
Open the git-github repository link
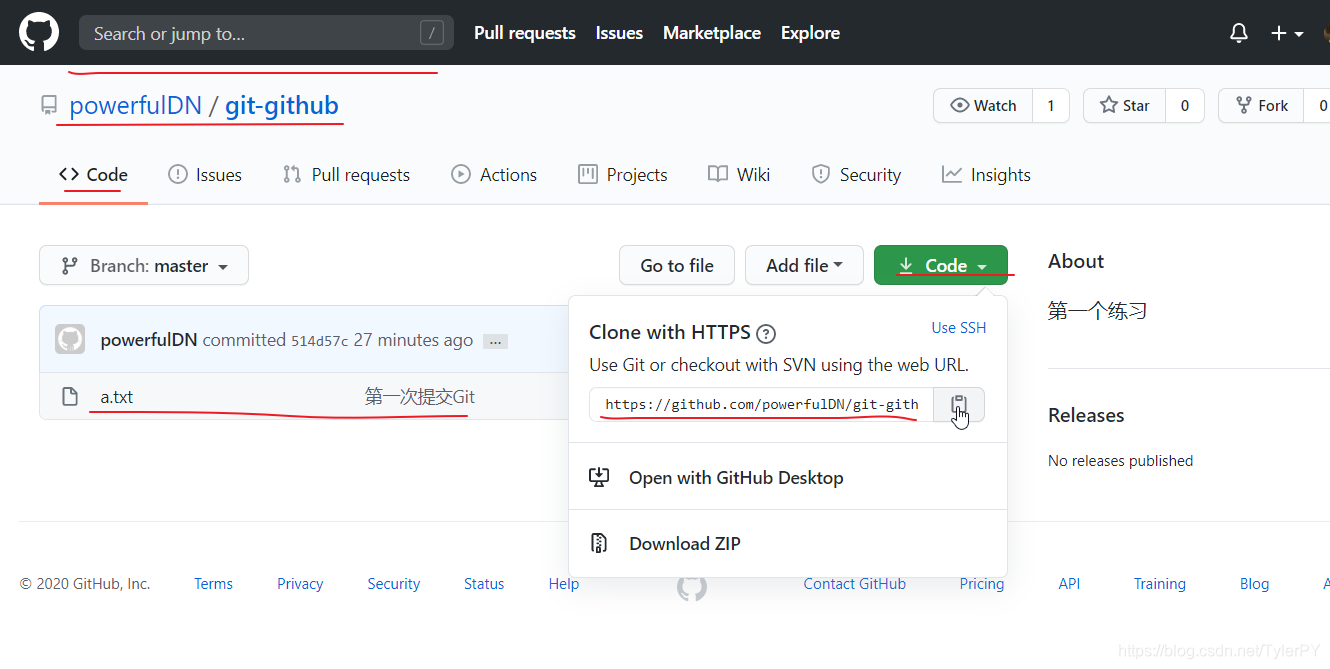point(282,105)
